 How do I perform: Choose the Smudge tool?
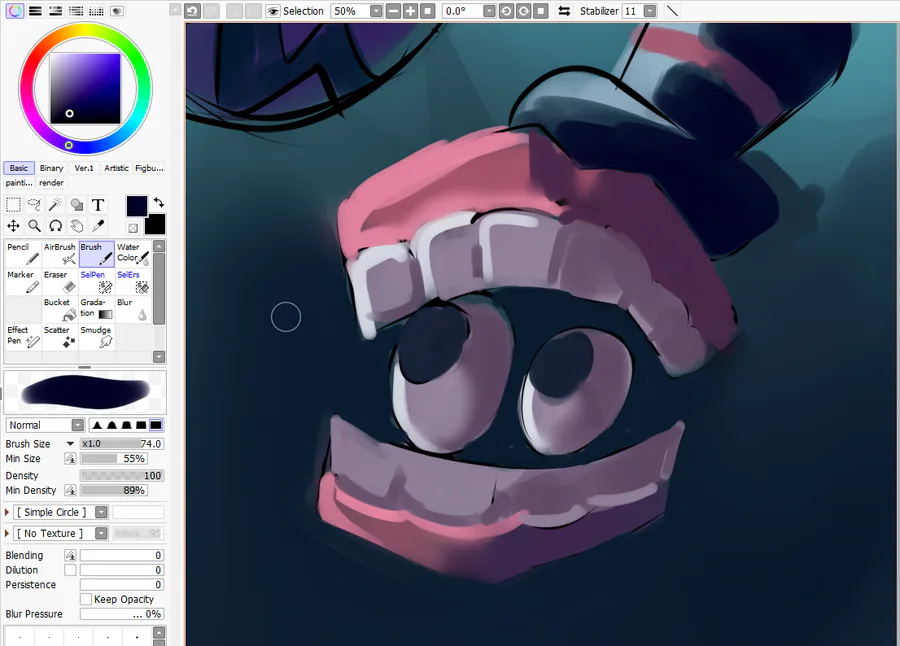click(96, 336)
